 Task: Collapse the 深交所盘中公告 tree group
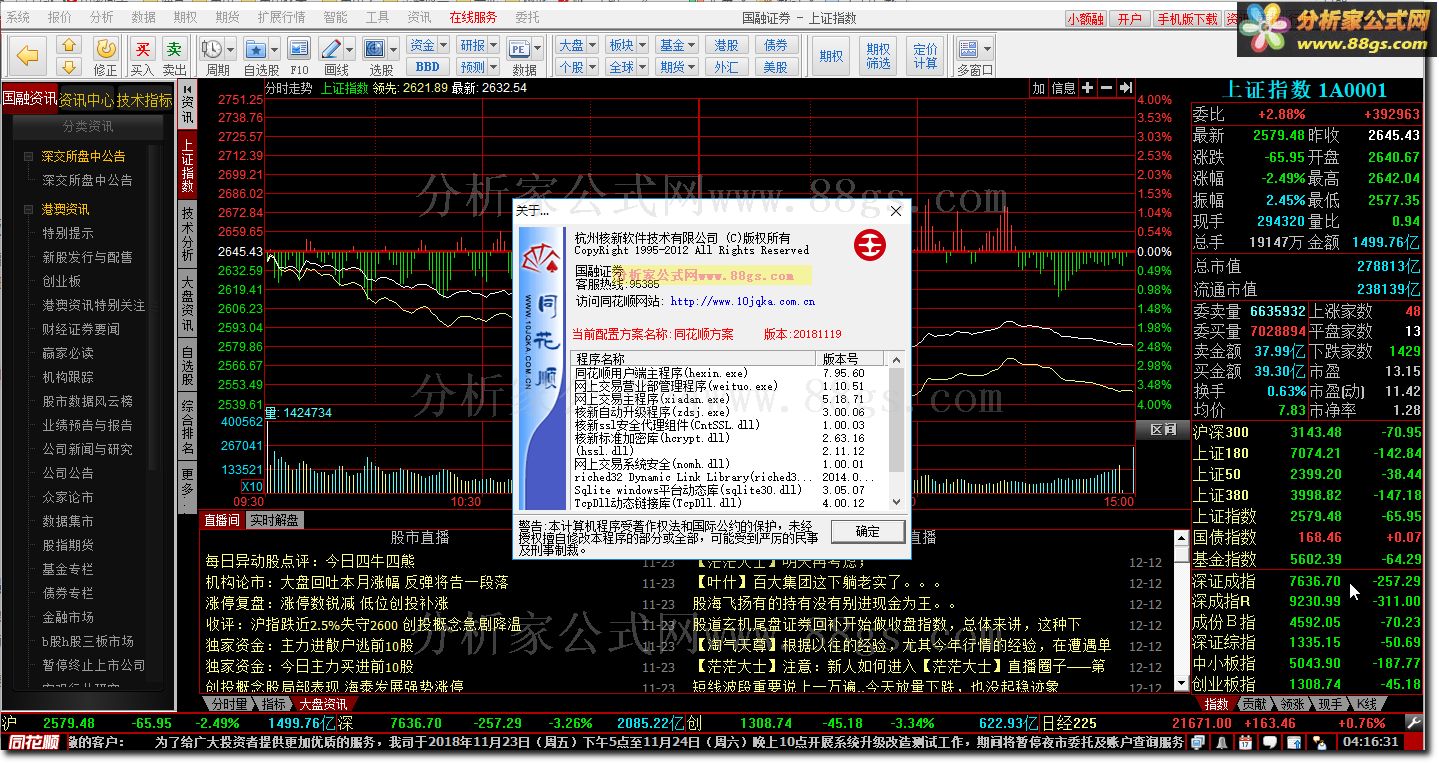(x=29, y=157)
